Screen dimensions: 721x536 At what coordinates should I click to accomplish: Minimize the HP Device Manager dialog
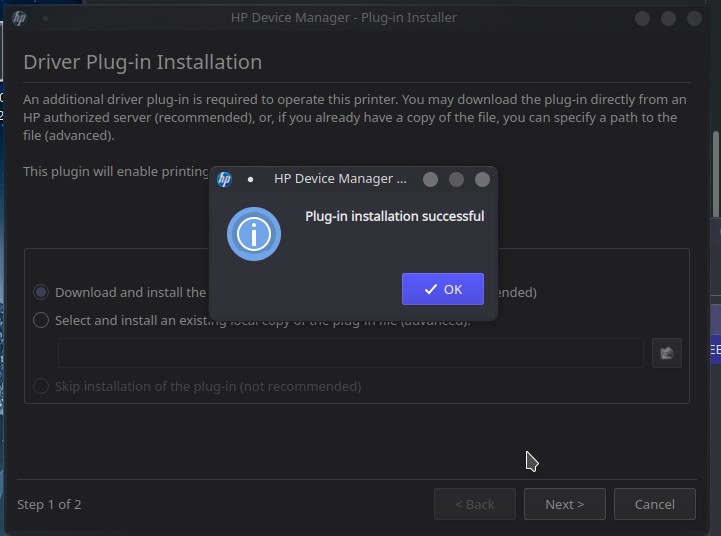click(x=430, y=179)
